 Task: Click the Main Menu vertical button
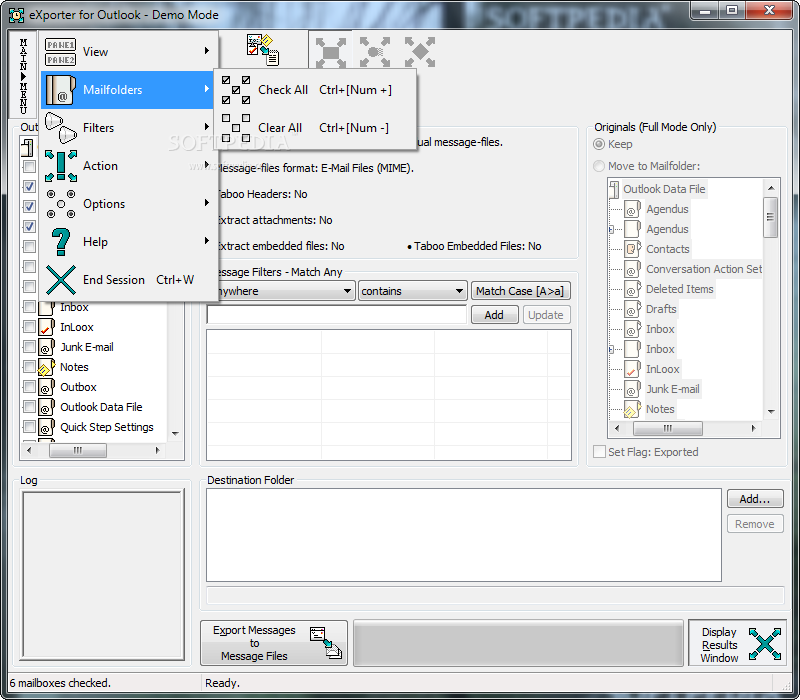(23, 76)
